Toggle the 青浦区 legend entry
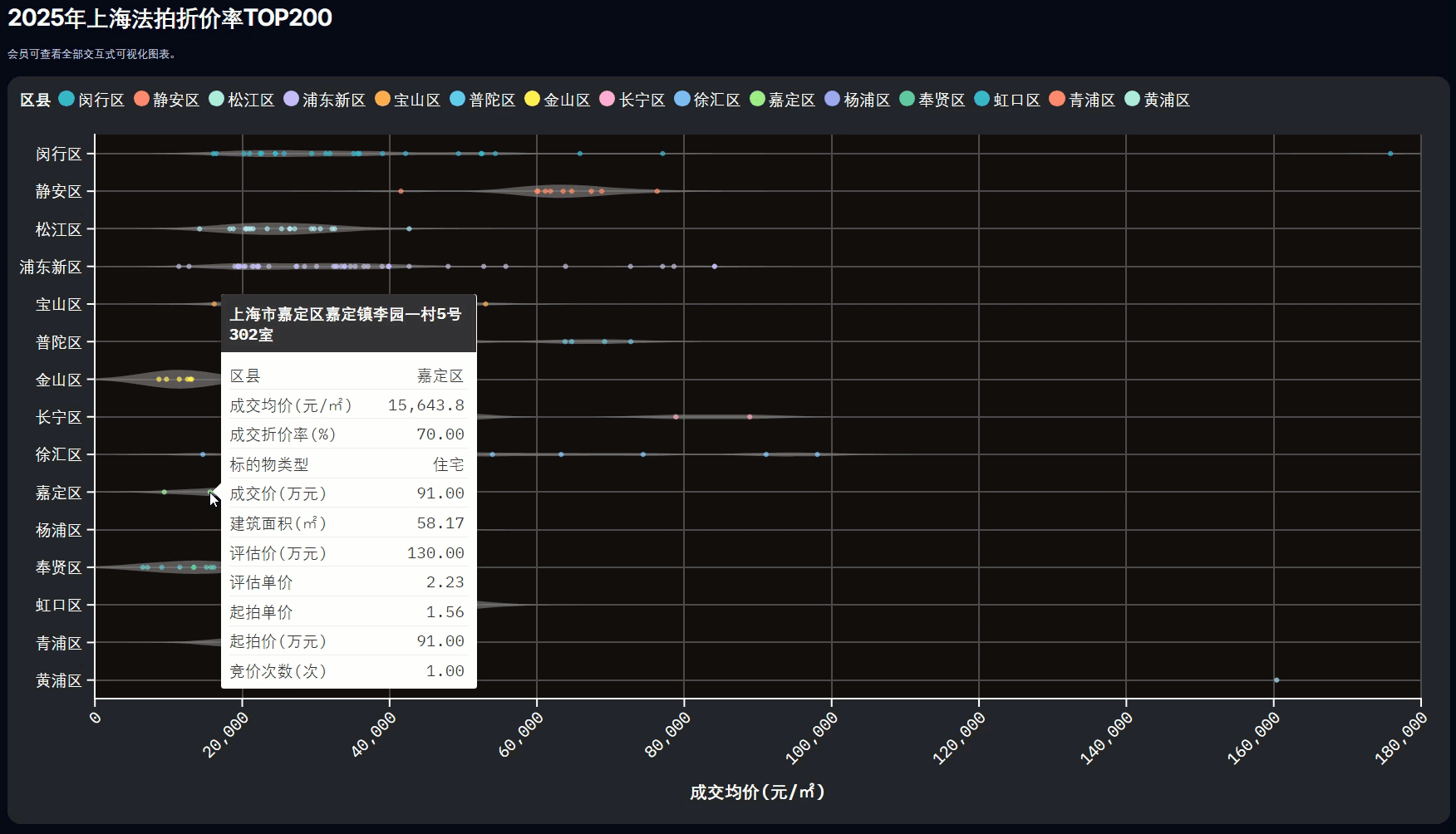Screen dimensions: 1456x834 point(1091,100)
